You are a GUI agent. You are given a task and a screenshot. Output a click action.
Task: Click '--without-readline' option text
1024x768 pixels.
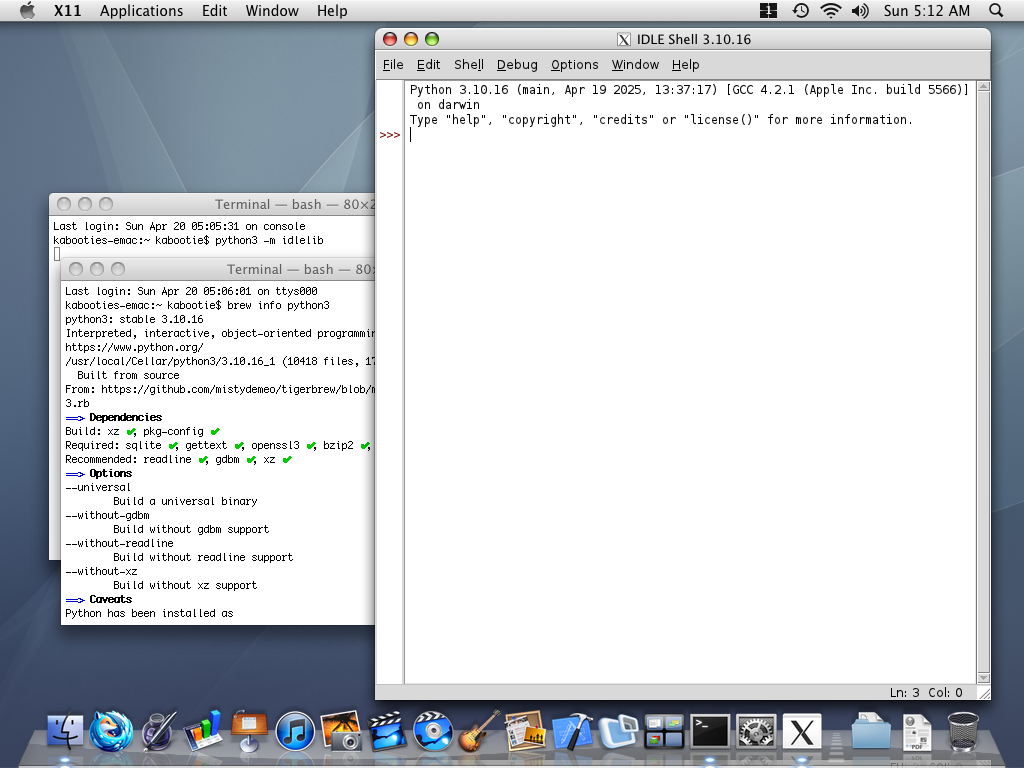pos(120,543)
